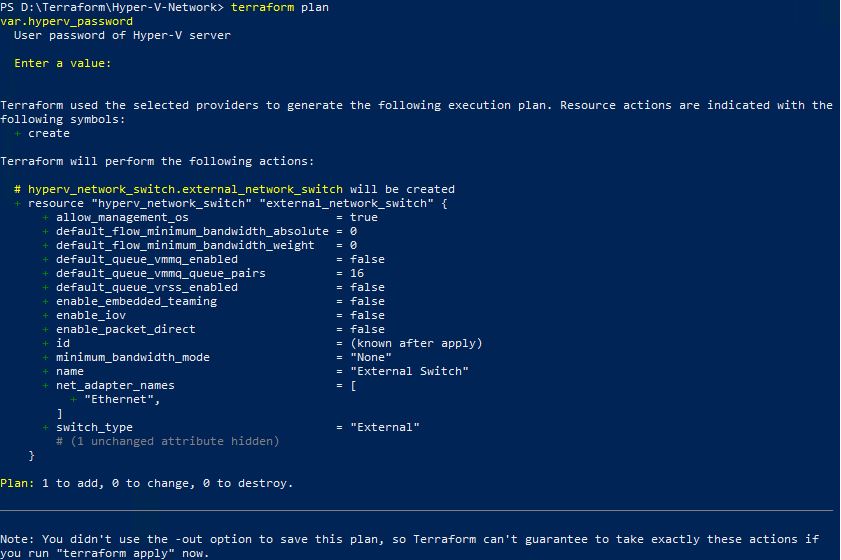The height and width of the screenshot is (560, 841).
Task: Click the "Enter a value:" prompt
Action: 62,63
